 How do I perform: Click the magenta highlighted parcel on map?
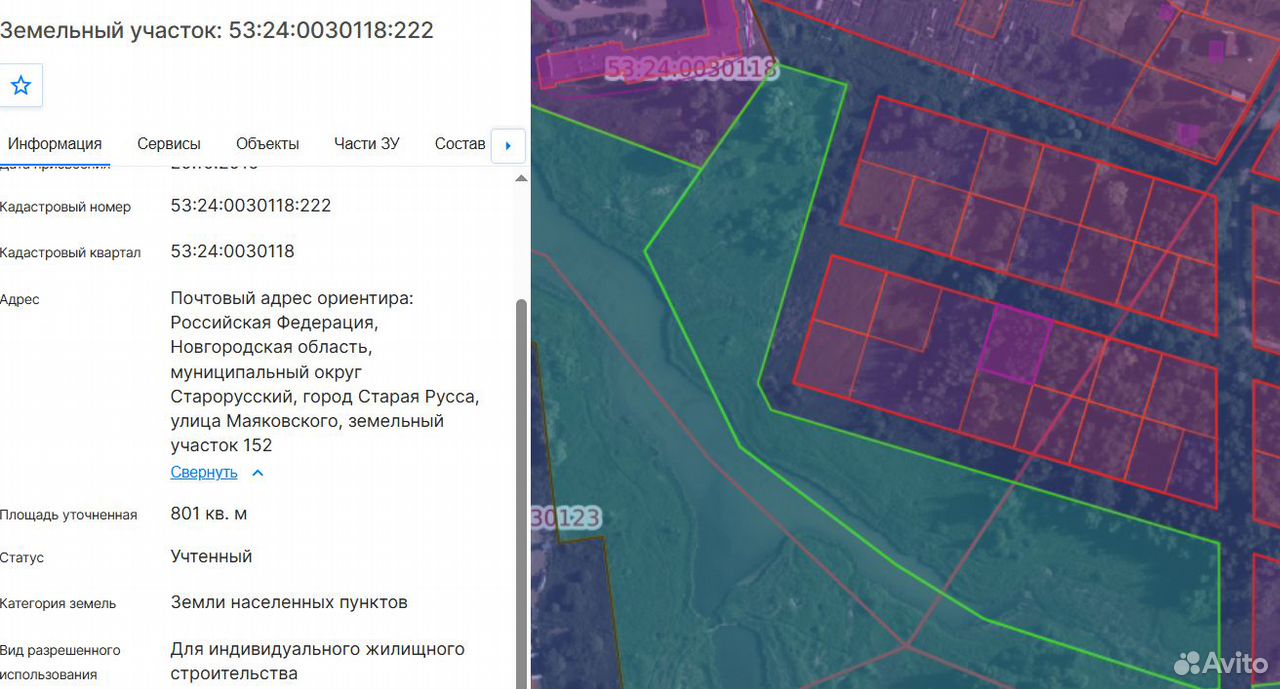click(x=1015, y=346)
